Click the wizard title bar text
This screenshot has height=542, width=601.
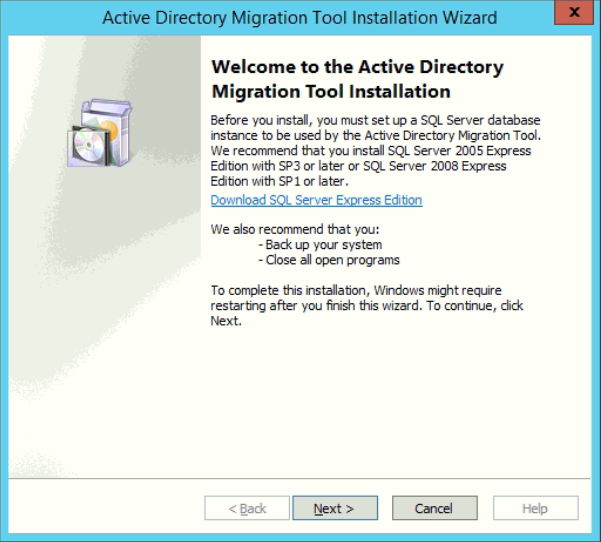click(x=300, y=18)
